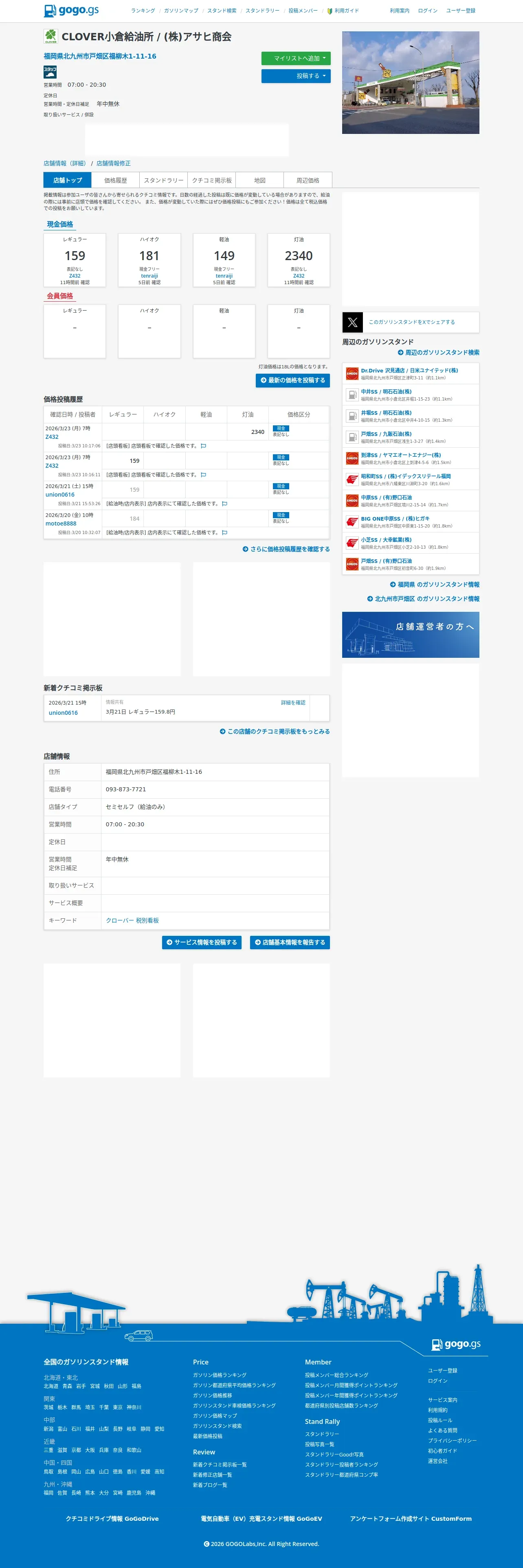Click ユーザー登録 in the header
The image size is (523, 1568).
click(x=461, y=11)
